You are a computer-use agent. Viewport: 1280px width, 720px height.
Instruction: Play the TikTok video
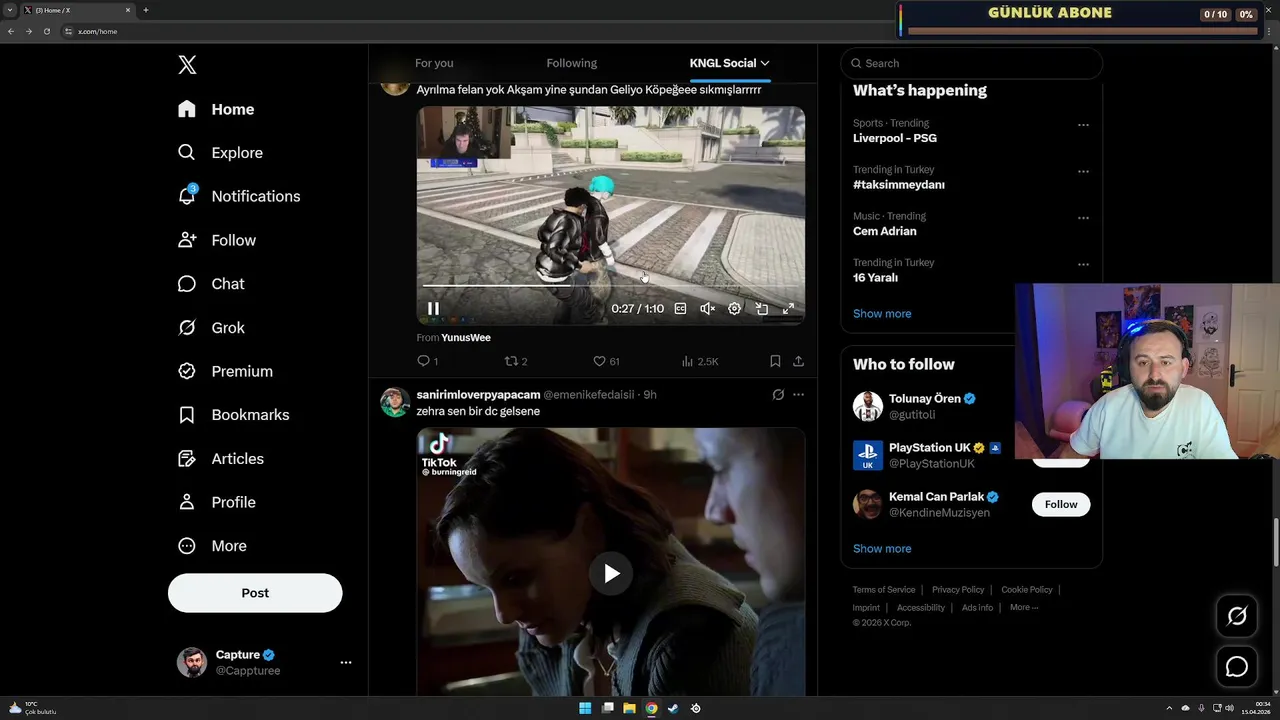[x=611, y=573]
